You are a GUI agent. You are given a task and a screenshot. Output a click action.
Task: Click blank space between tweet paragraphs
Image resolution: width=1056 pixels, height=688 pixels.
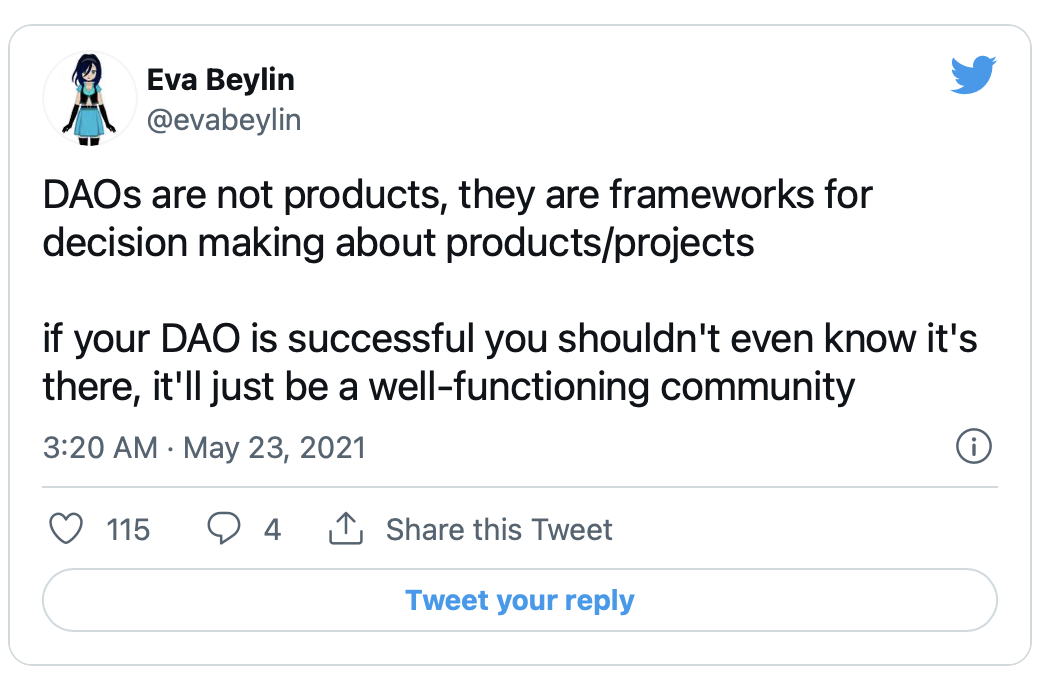pyautogui.click(x=500, y=290)
